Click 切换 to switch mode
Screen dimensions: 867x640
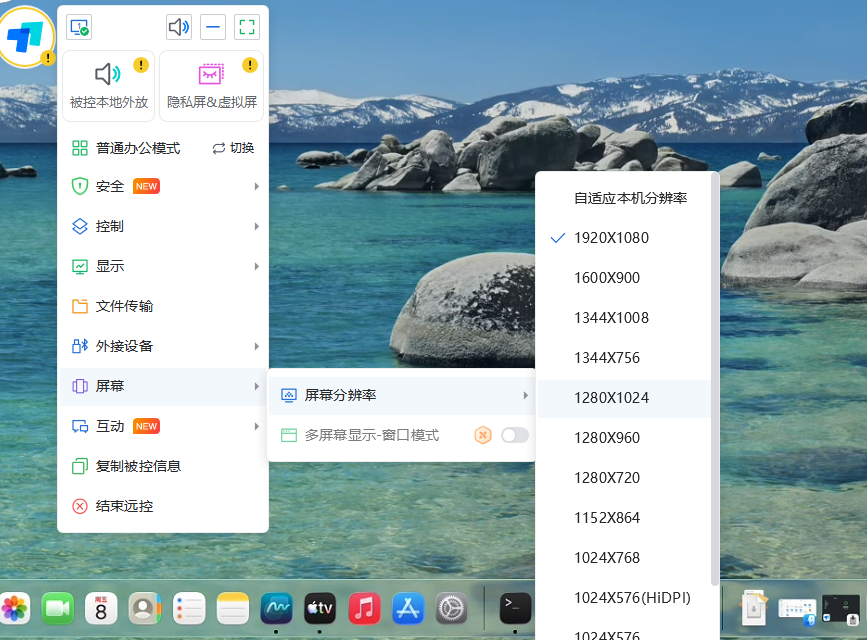pyautogui.click(x=233, y=148)
